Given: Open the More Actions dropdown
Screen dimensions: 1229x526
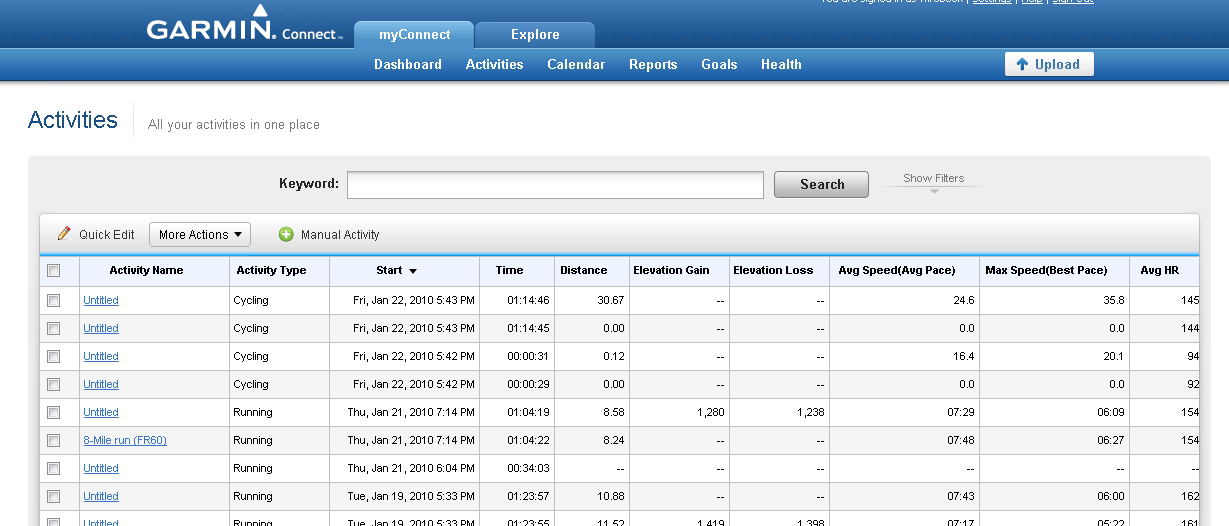Looking at the screenshot, I should click(200, 234).
